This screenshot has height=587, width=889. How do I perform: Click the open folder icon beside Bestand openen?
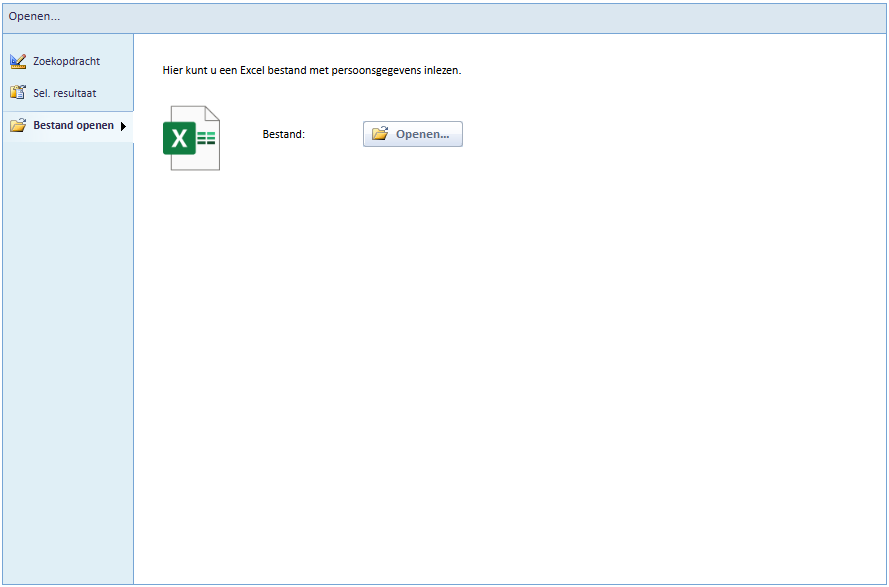click(x=18, y=125)
